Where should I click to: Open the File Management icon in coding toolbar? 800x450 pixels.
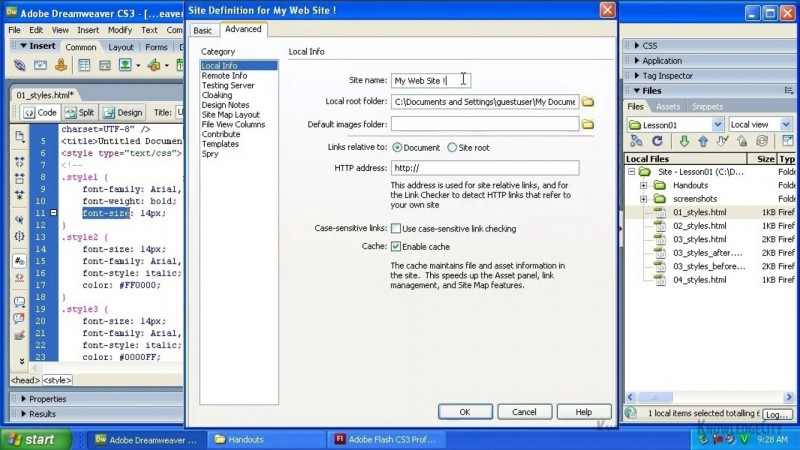coord(19,136)
